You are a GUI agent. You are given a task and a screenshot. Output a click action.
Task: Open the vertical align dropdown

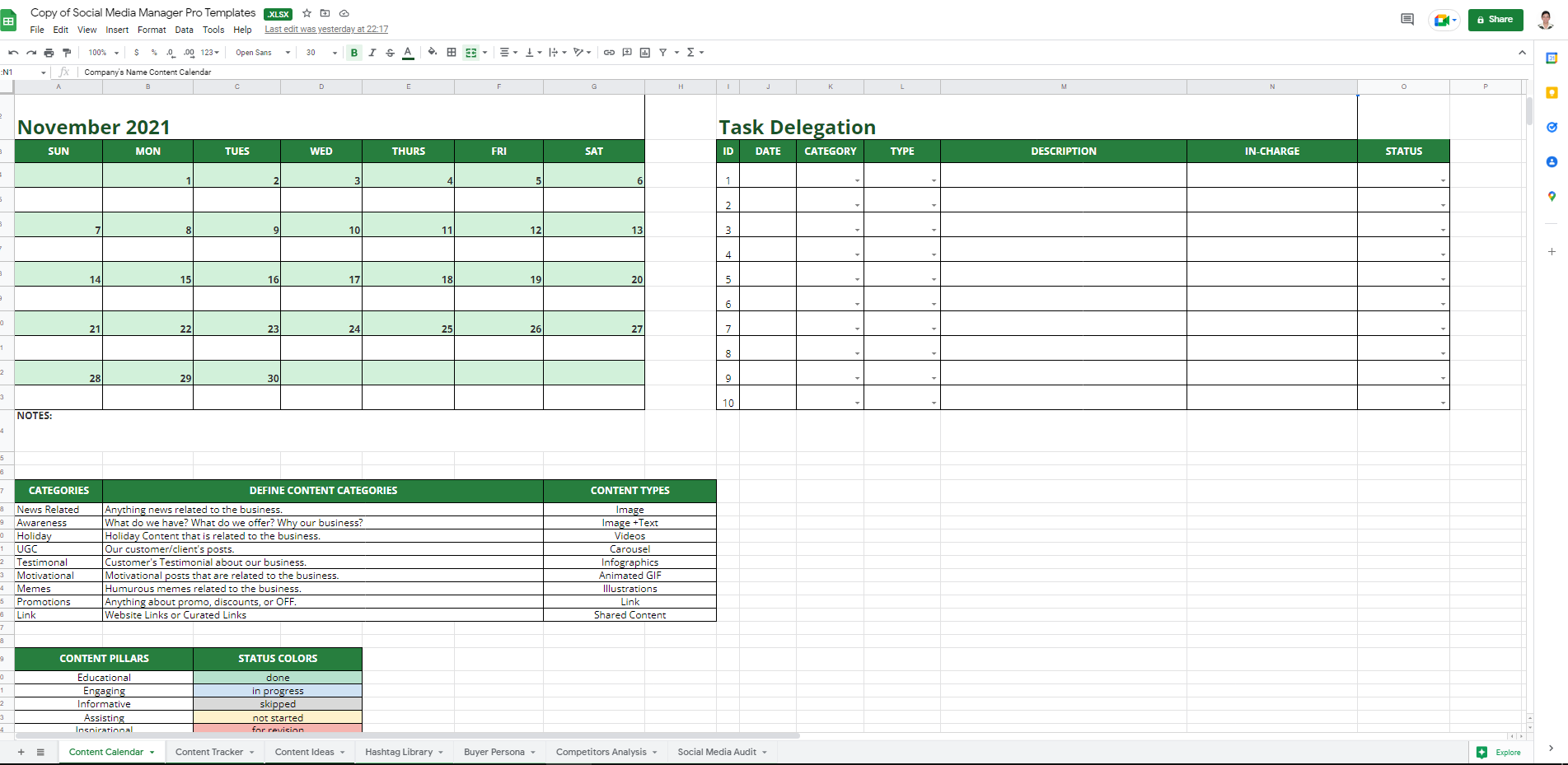[x=533, y=53]
